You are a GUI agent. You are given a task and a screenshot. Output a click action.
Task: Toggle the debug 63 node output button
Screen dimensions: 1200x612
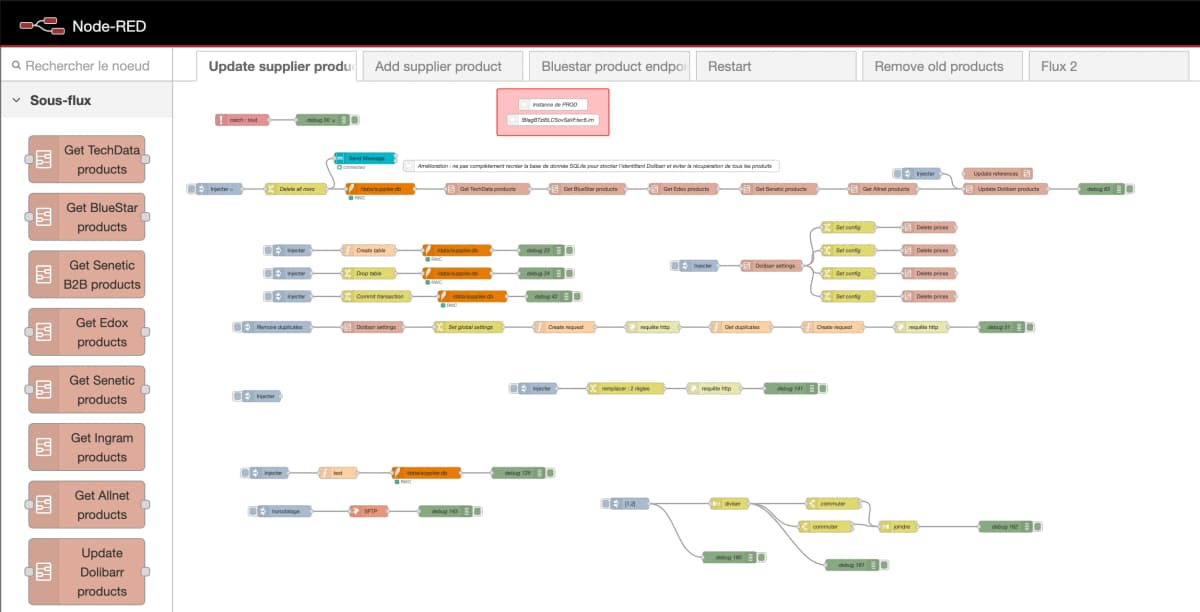(x=1129, y=188)
